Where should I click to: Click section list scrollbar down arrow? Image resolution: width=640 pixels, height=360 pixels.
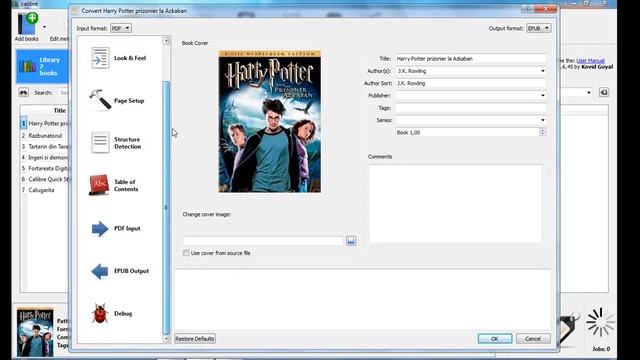click(166, 339)
